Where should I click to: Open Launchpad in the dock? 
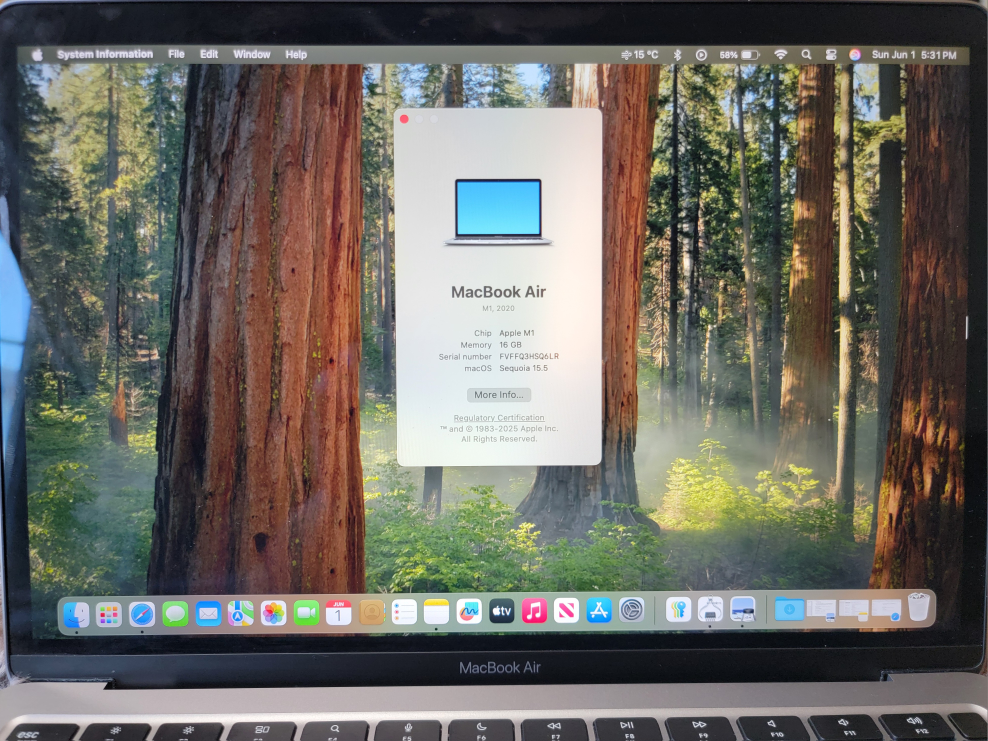pos(109,614)
